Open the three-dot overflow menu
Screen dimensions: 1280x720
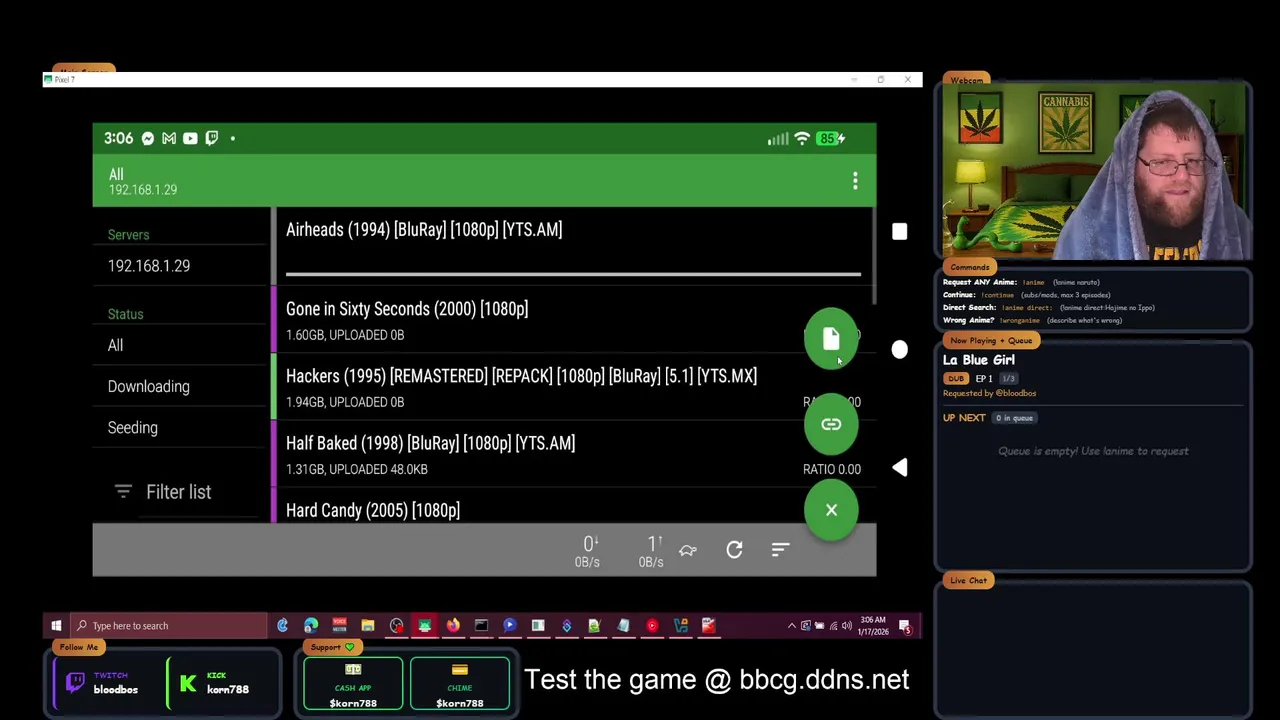(855, 181)
